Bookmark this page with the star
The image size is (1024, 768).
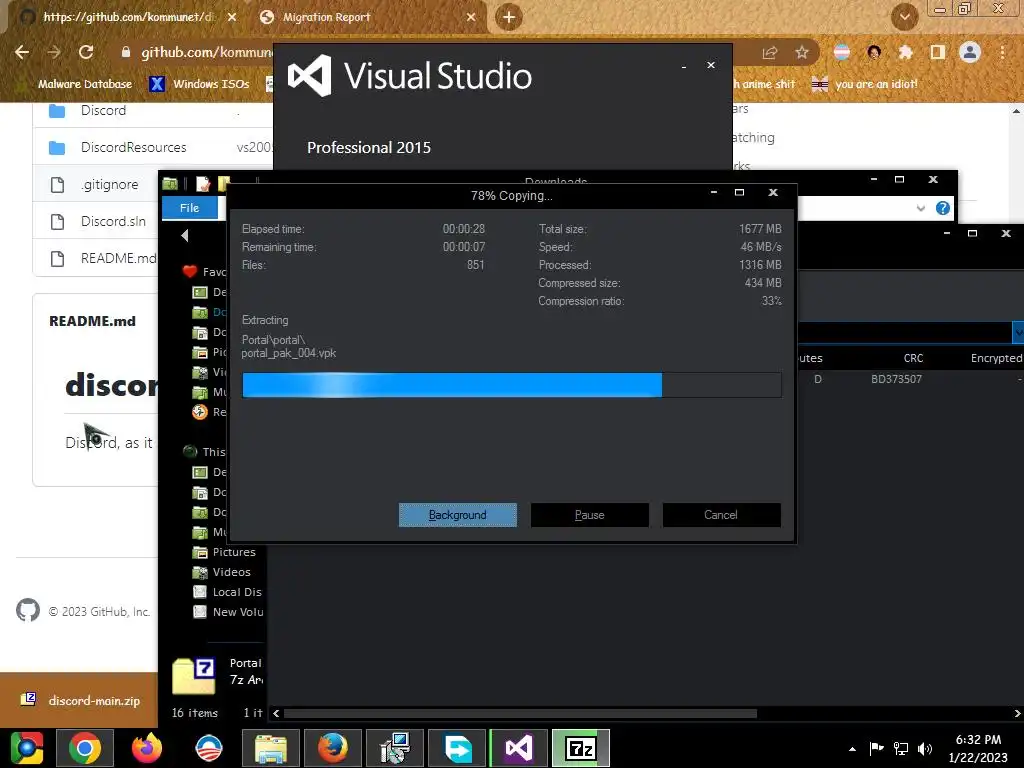point(802,52)
